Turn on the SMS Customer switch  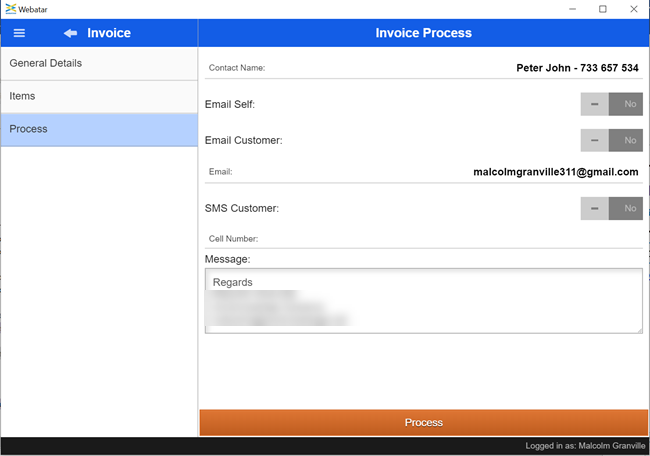pyautogui.click(x=611, y=208)
